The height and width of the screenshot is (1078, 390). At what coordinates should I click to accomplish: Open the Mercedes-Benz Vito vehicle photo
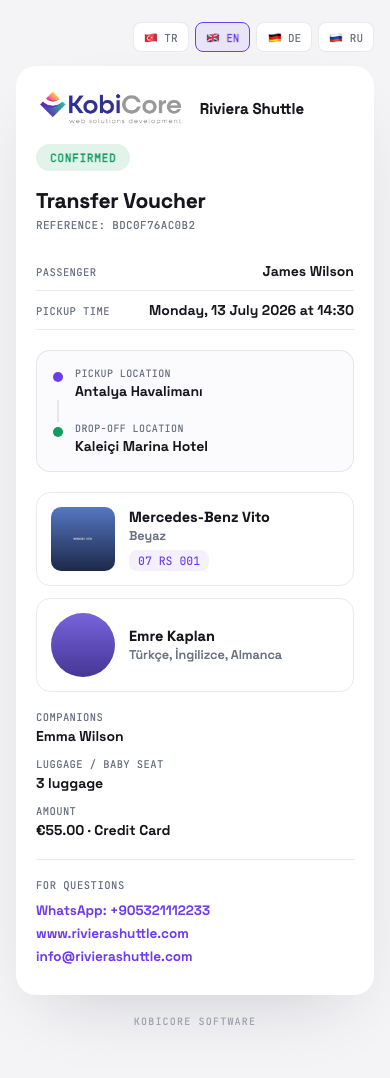pos(83,539)
